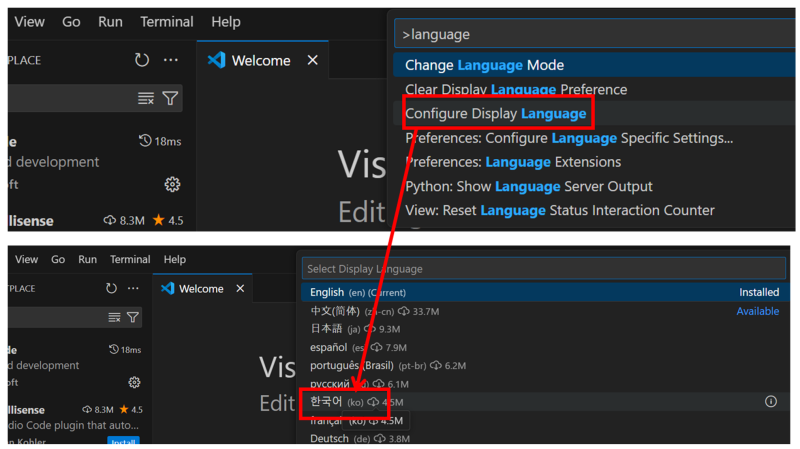
Task: Select Korean (ko) display language
Action: point(545,402)
